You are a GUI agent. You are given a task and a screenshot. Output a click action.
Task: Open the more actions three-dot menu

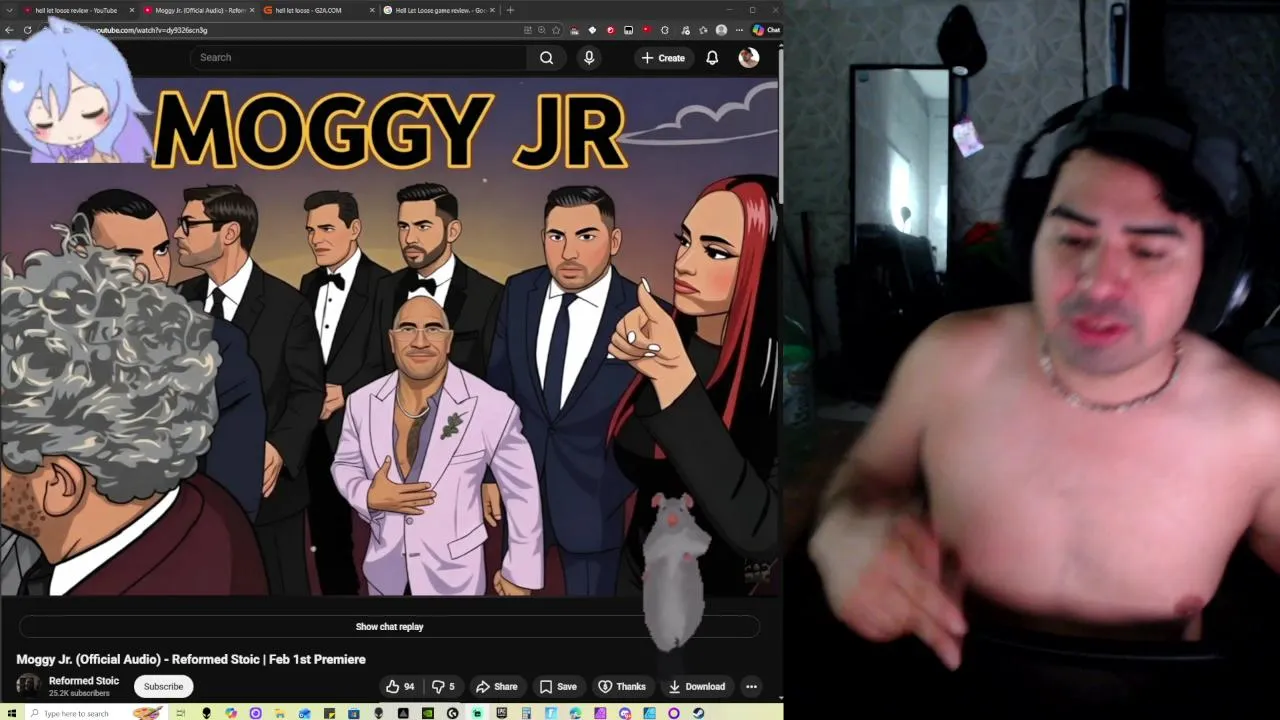751,686
